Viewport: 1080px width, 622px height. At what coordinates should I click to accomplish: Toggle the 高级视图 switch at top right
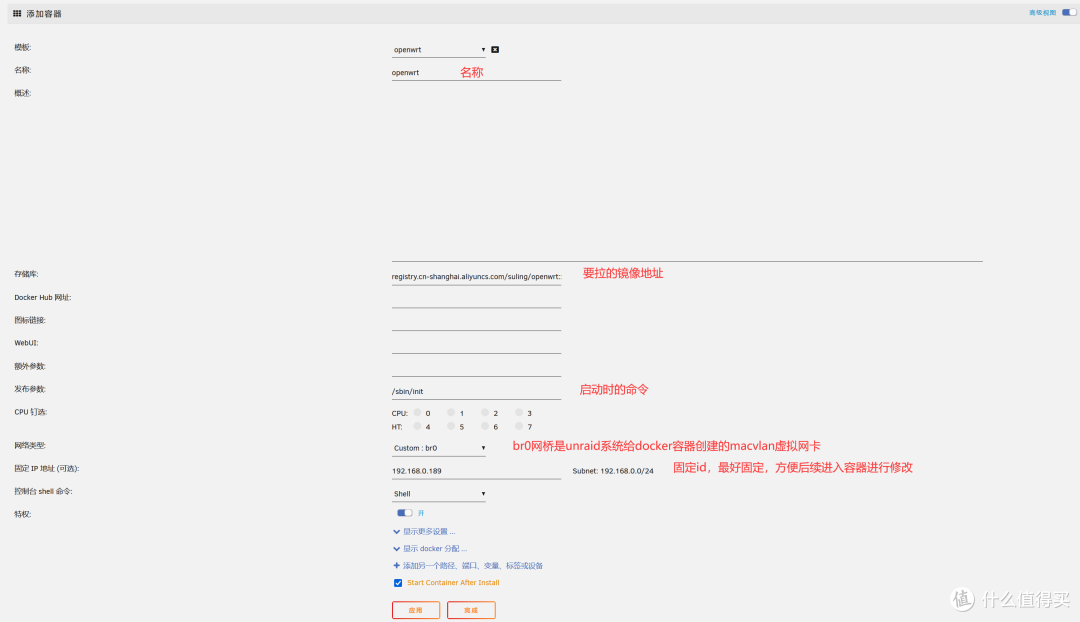(x=1069, y=12)
